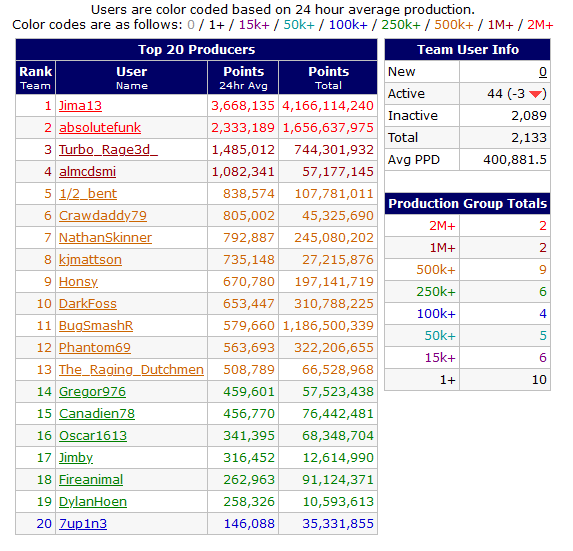Click the Points 24hr Avg column header
Image resolution: width=573 pixels, height=551 pixels.
pos(243,77)
